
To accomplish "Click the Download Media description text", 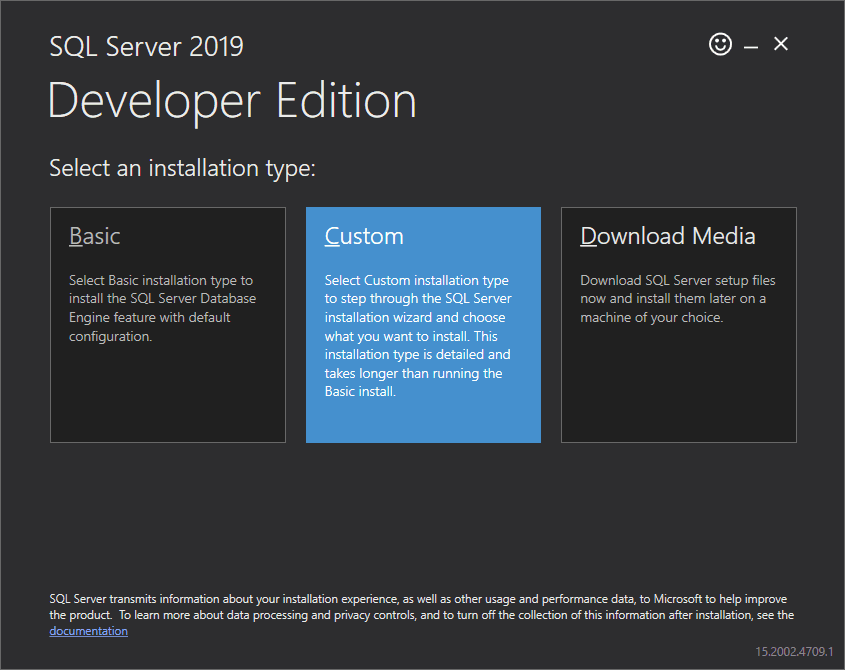I will tap(678, 298).
